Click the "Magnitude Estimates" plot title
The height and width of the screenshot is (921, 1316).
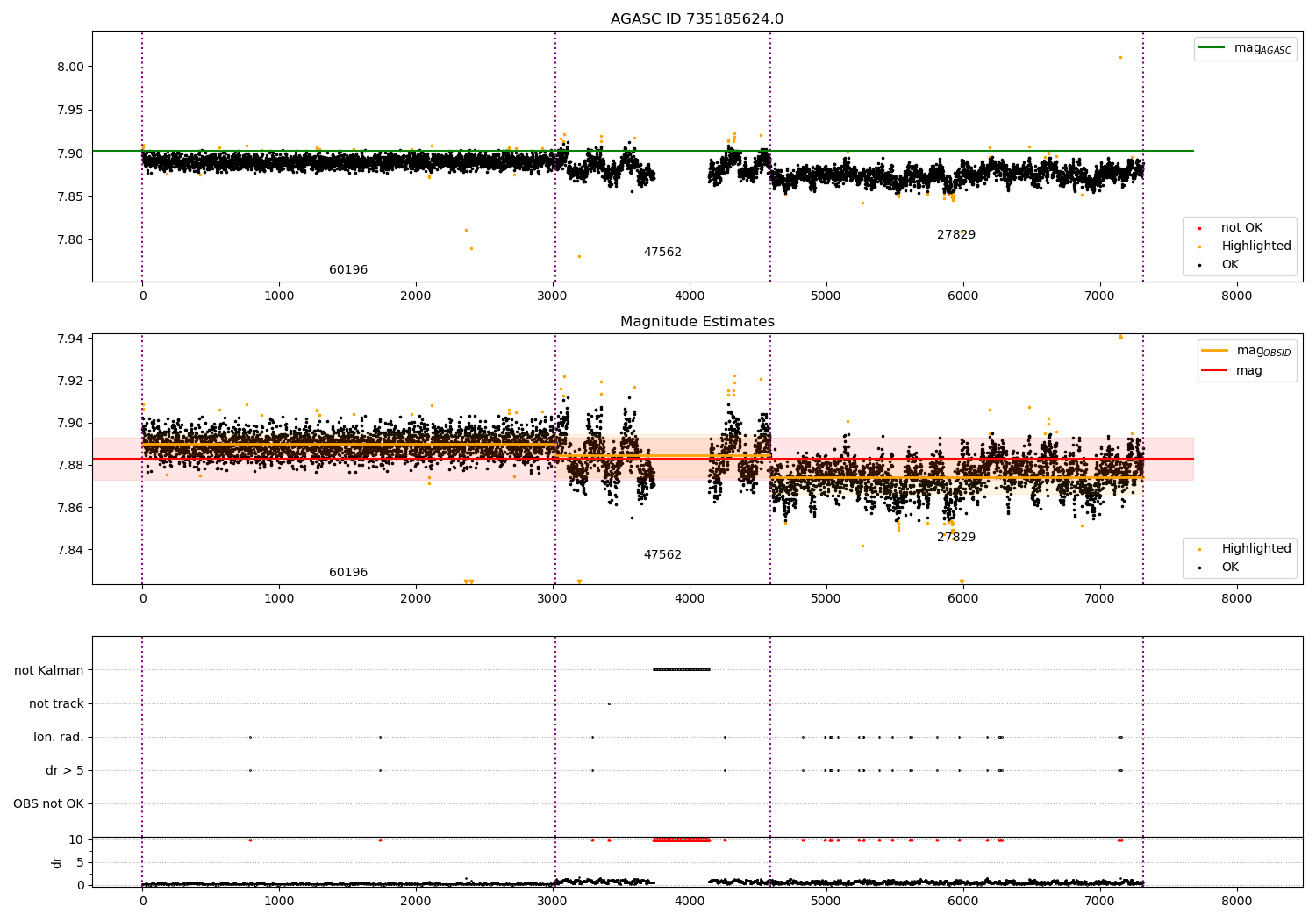coord(697,322)
